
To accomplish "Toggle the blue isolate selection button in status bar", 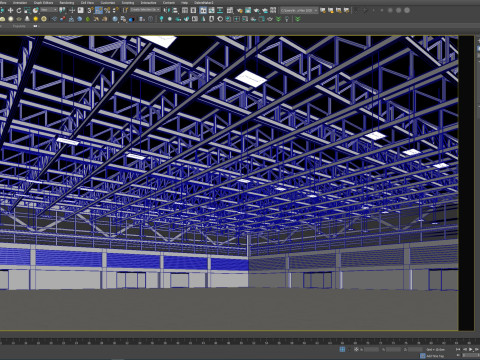I will (x=342, y=349).
